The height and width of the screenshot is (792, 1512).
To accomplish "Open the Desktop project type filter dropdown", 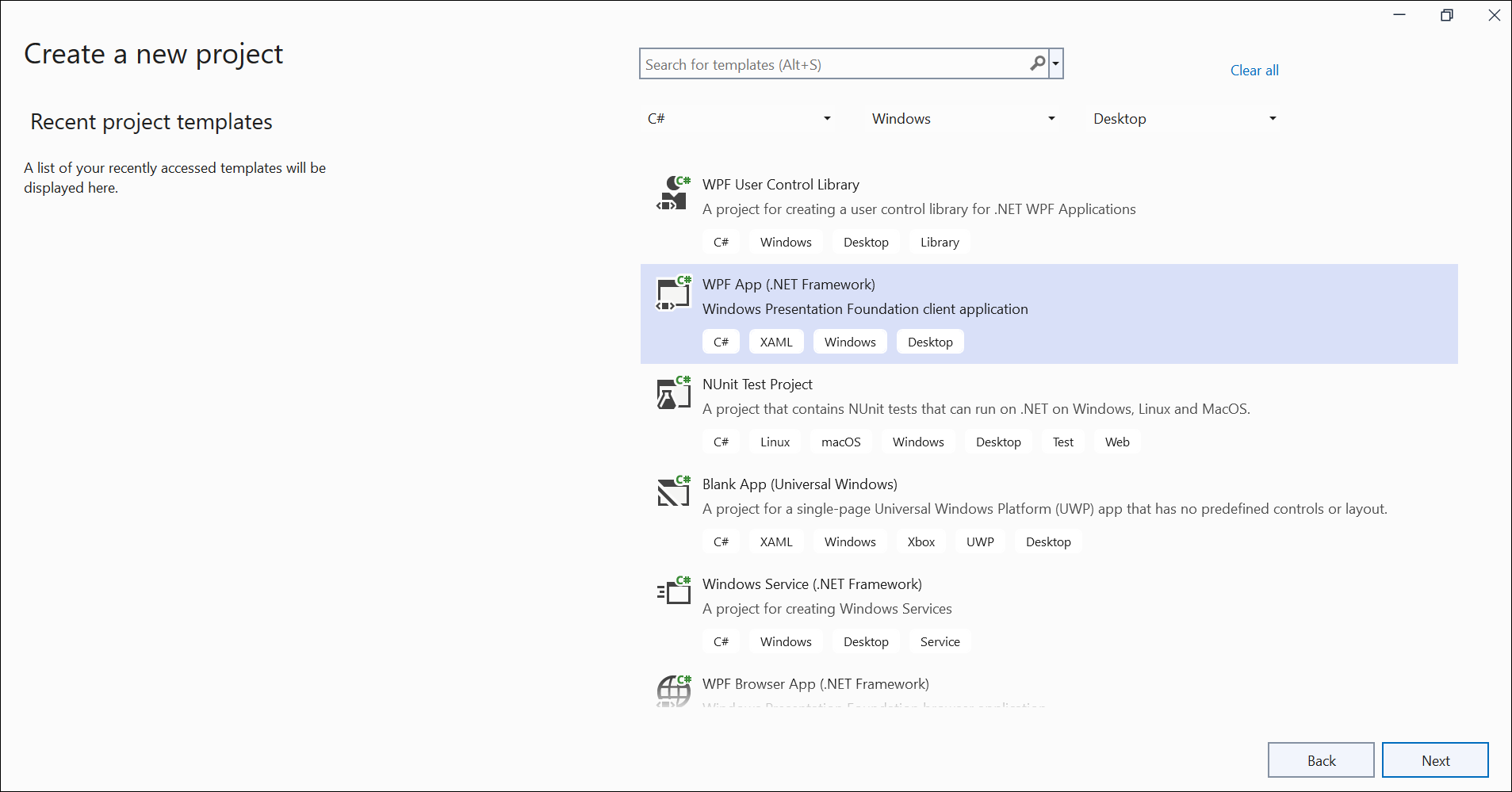I will pos(1185,119).
